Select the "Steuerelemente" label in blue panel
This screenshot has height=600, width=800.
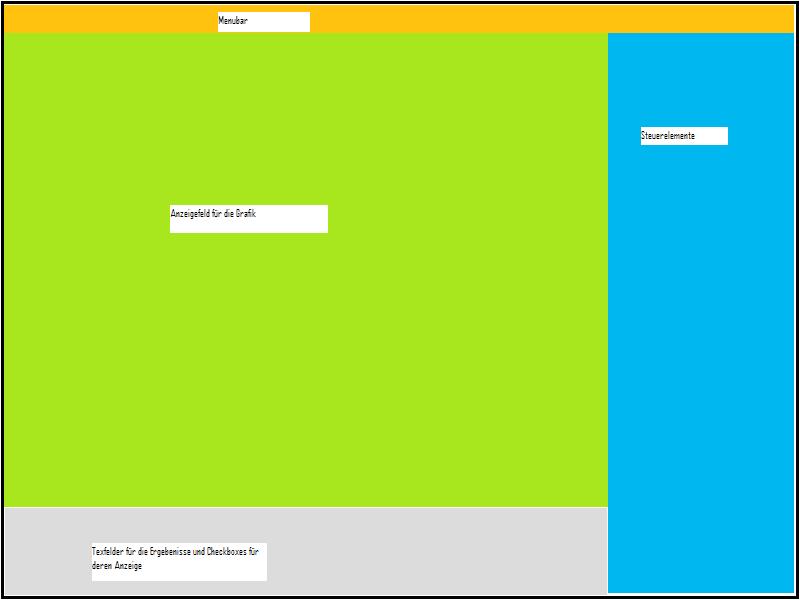pyautogui.click(x=684, y=136)
